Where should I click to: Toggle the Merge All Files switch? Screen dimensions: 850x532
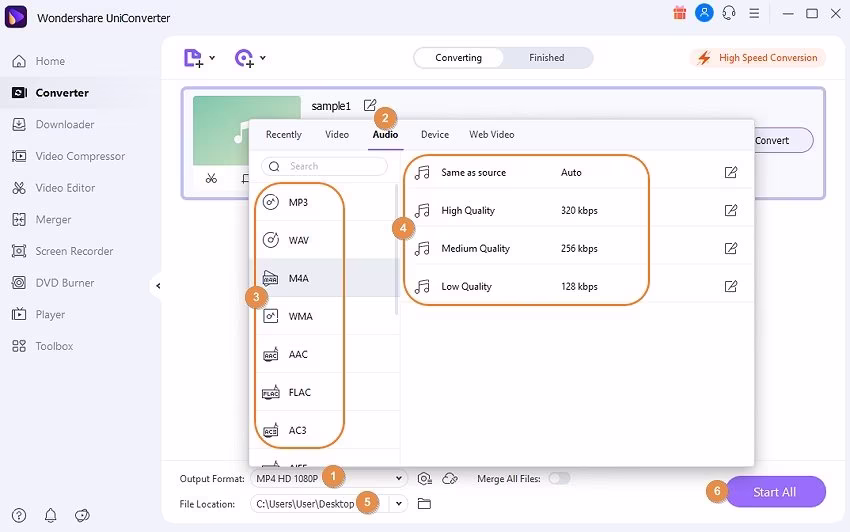pos(559,478)
